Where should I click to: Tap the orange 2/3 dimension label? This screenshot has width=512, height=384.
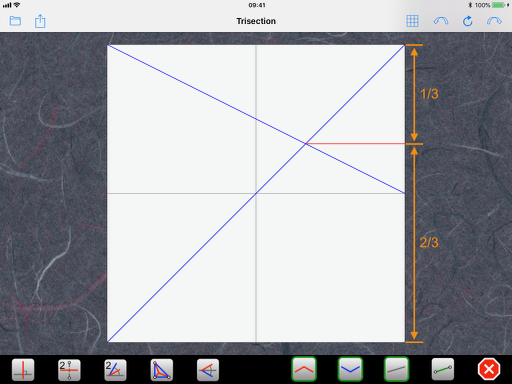(x=429, y=242)
